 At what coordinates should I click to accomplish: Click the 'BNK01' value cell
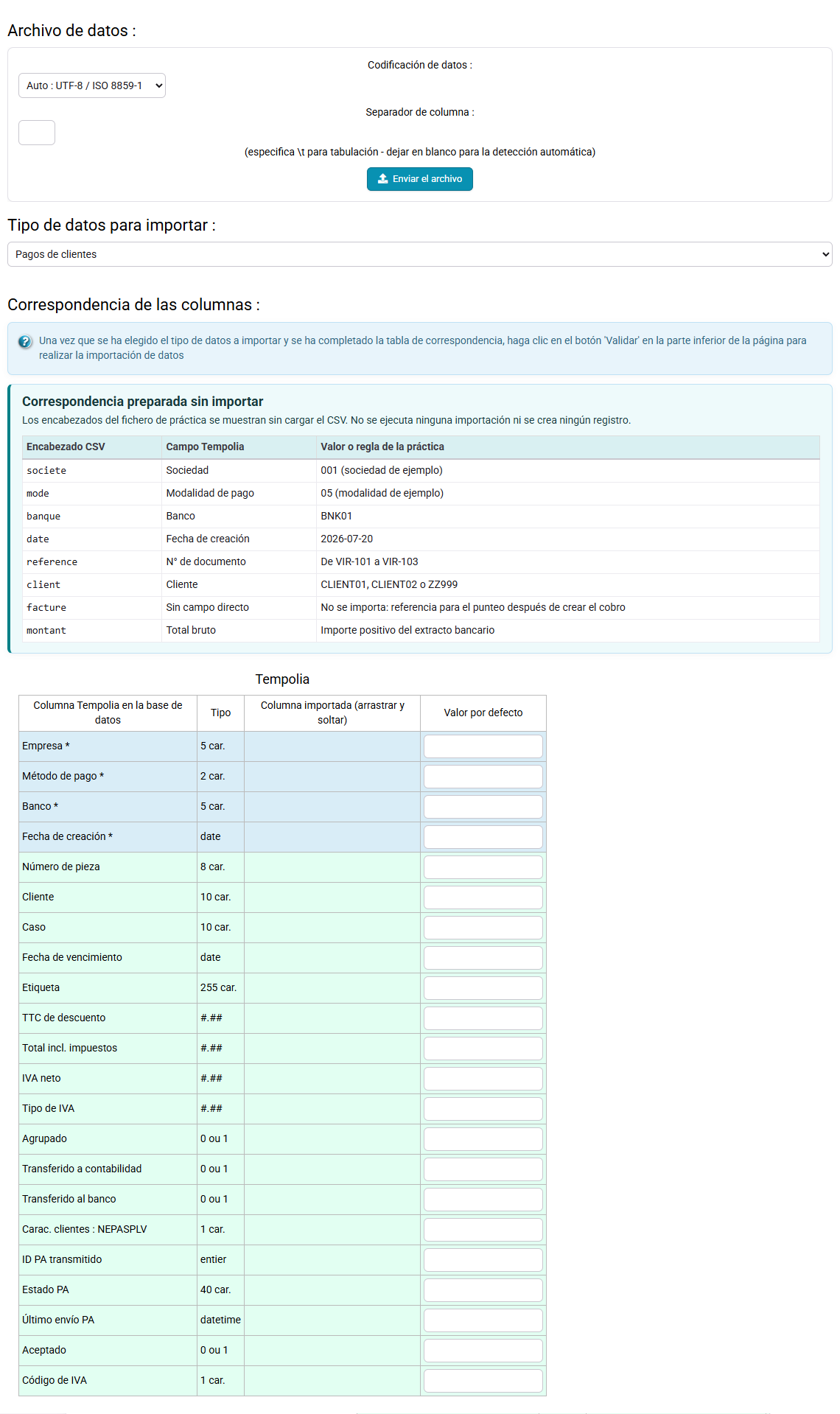(568, 516)
